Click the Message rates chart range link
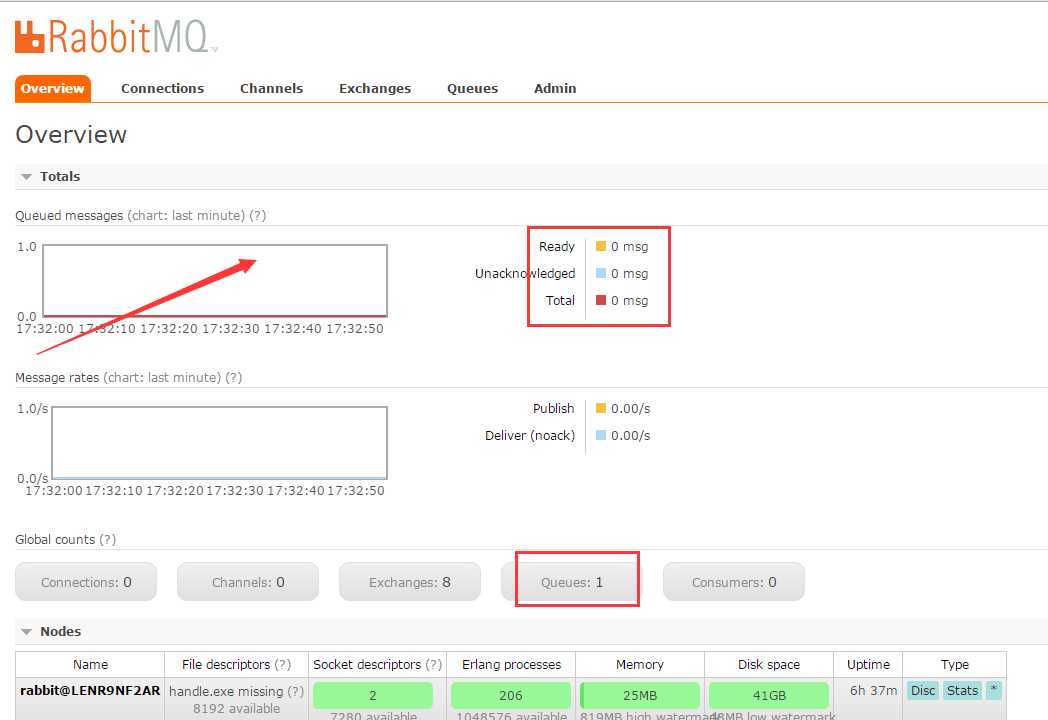Image resolution: width=1048 pixels, height=720 pixels. pos(162,377)
